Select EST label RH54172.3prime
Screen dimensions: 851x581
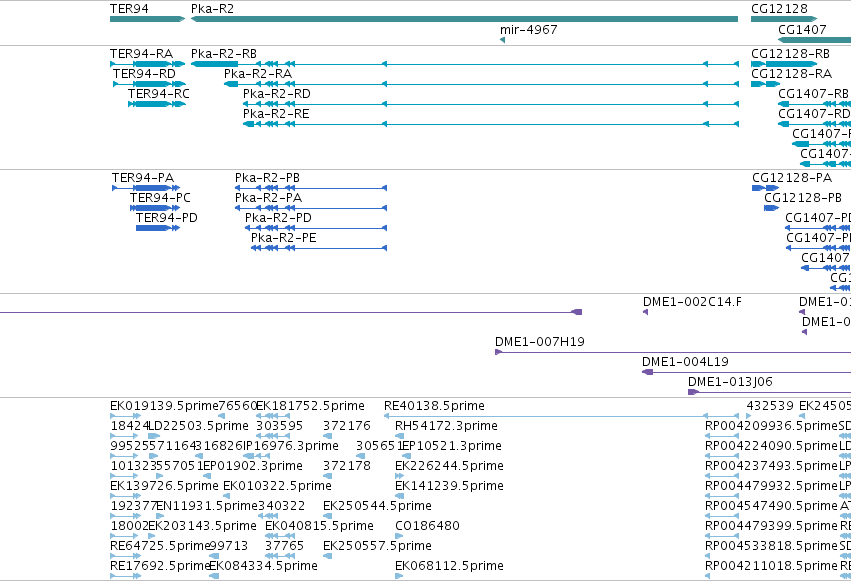(x=446, y=426)
